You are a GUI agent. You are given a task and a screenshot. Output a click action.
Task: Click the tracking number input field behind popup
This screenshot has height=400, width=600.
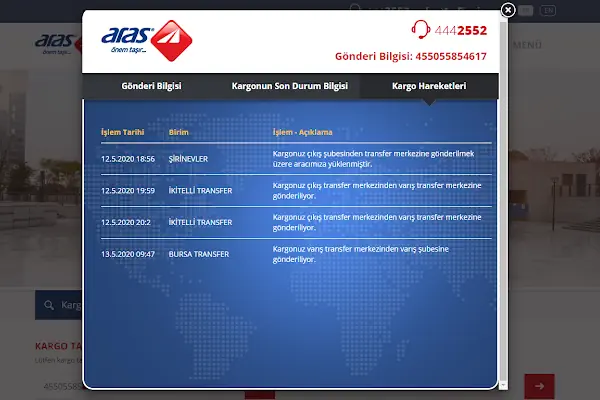click(x=61, y=387)
